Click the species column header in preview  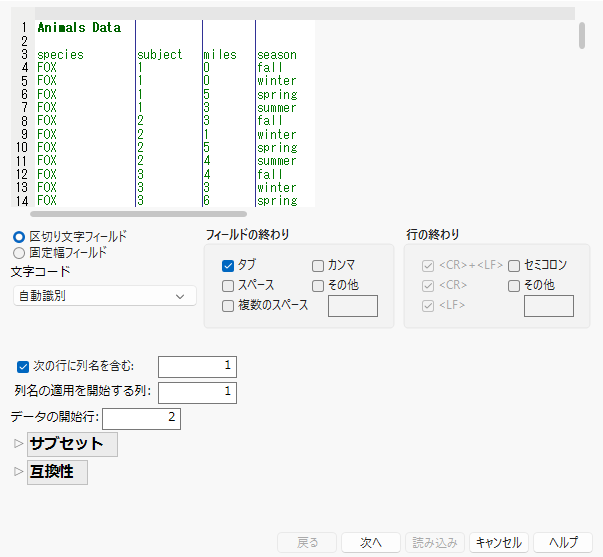60,55
